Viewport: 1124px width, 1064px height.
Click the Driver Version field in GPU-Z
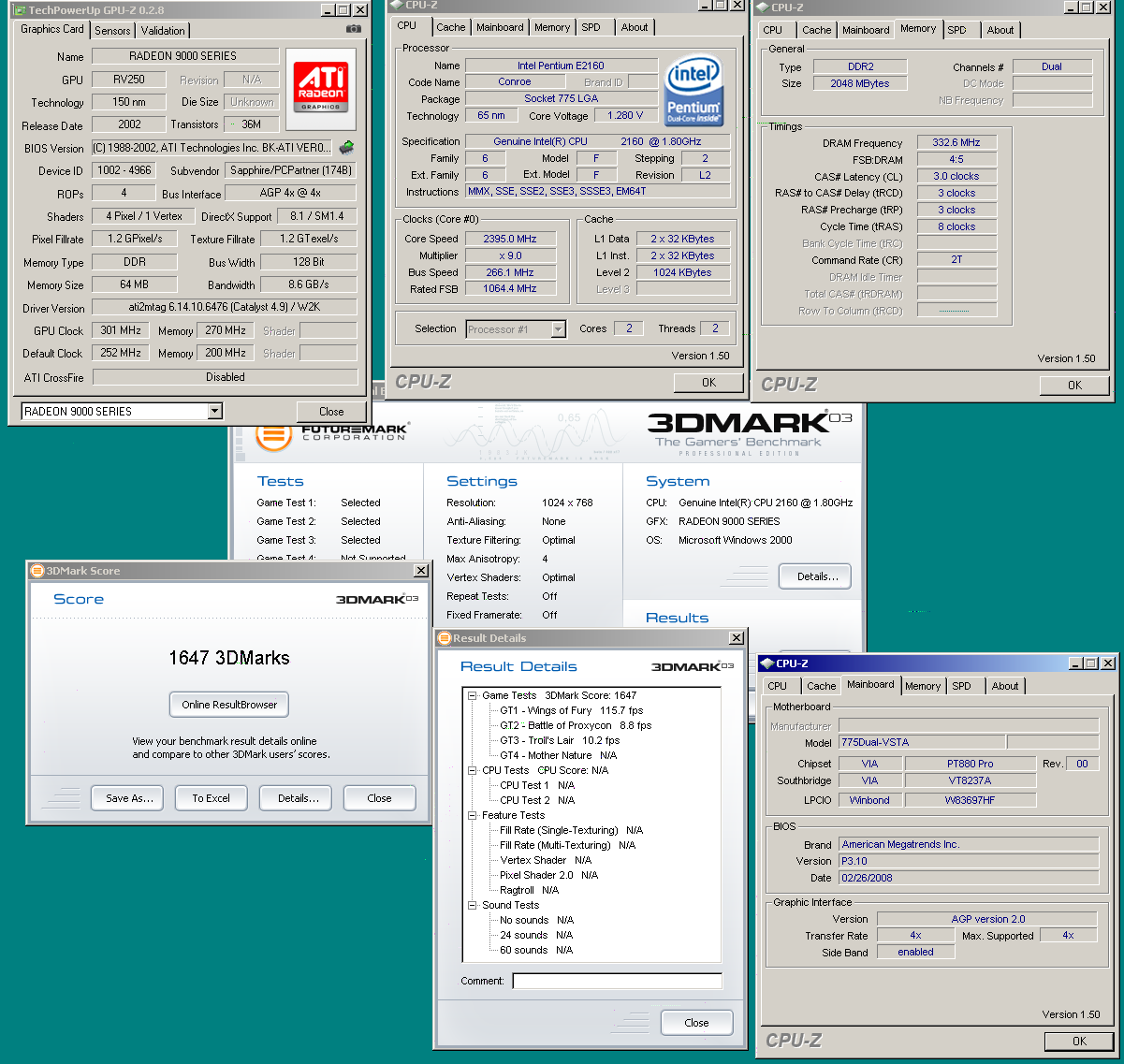(x=225, y=307)
